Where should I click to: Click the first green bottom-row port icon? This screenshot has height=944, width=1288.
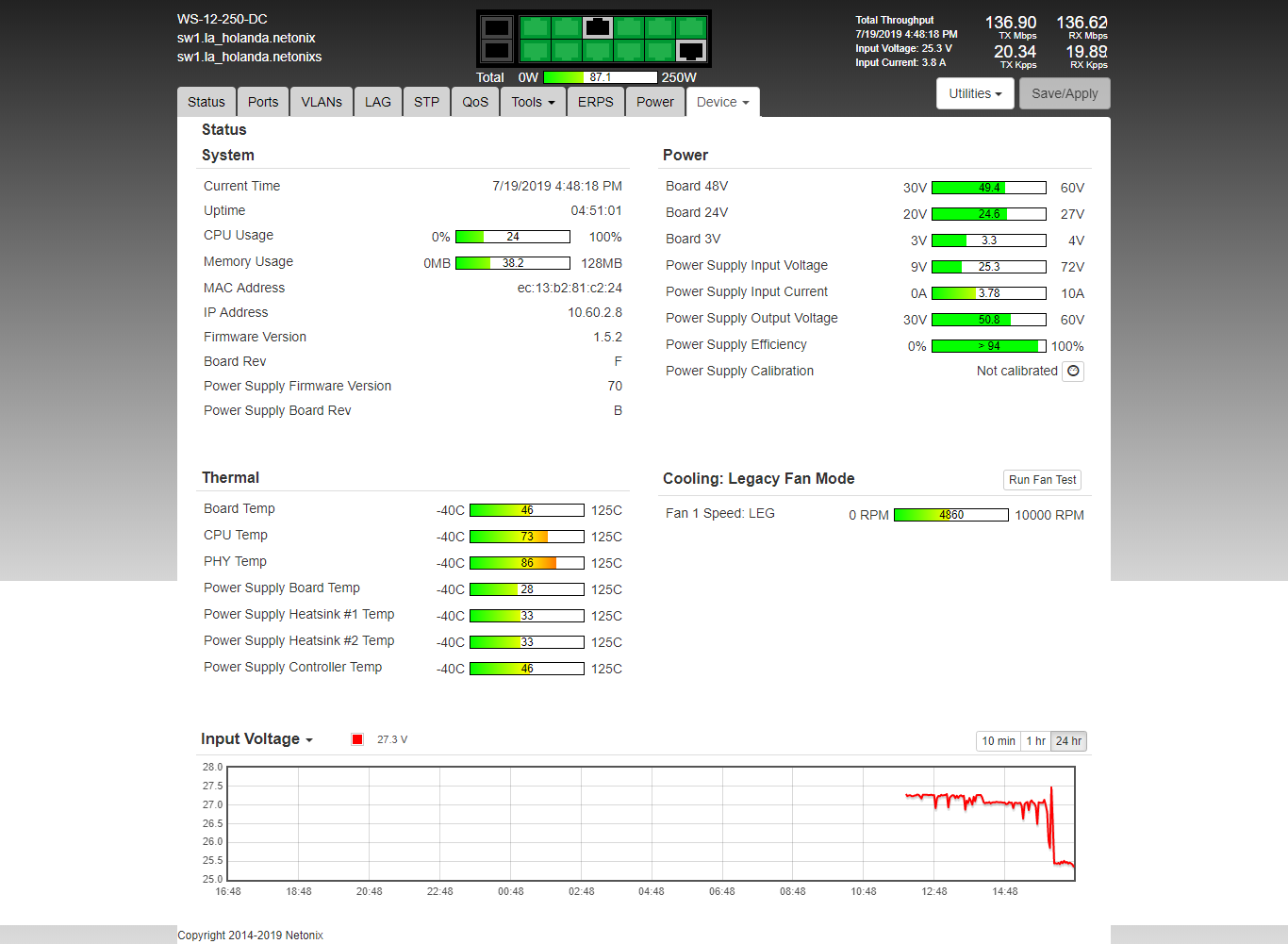[x=536, y=51]
